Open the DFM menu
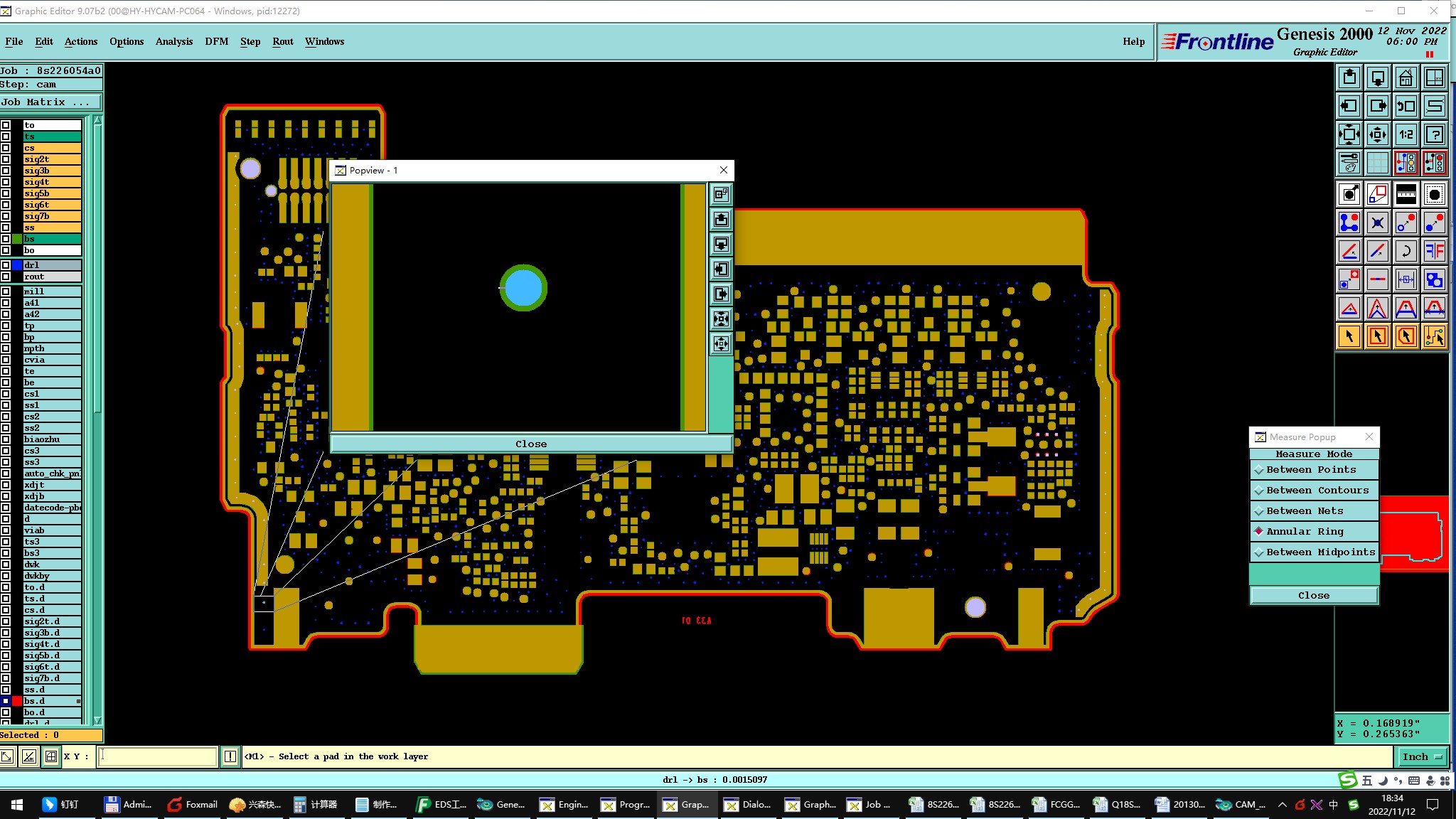 tap(216, 41)
